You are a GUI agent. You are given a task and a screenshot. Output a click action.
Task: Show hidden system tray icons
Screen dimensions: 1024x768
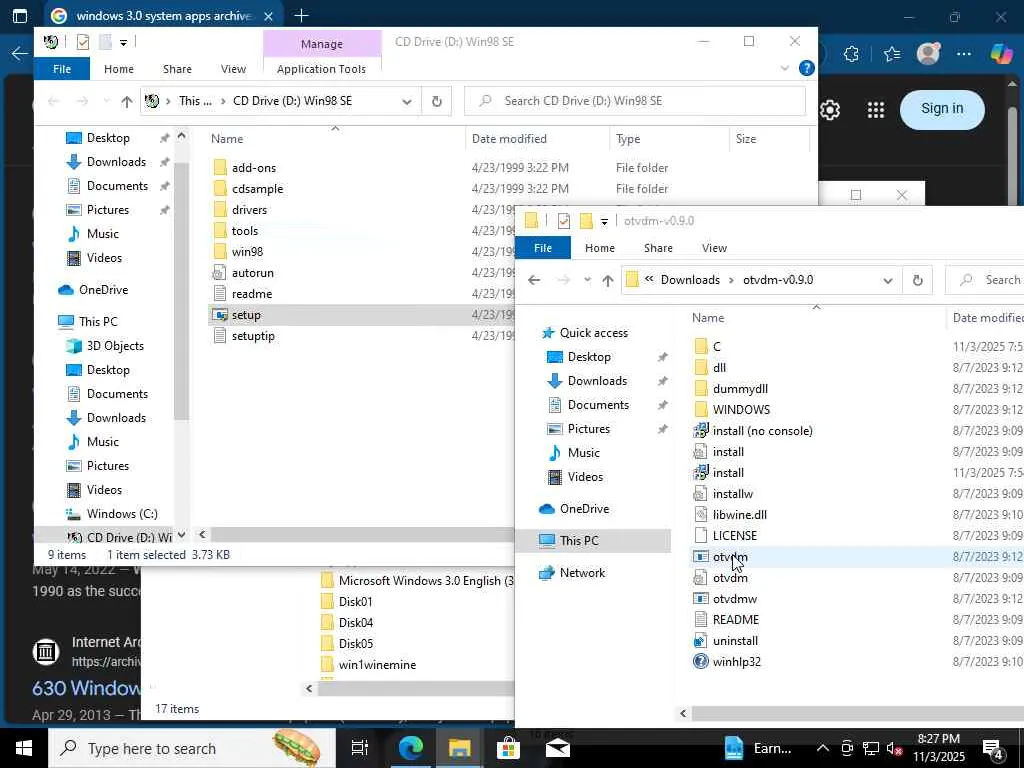(x=822, y=748)
